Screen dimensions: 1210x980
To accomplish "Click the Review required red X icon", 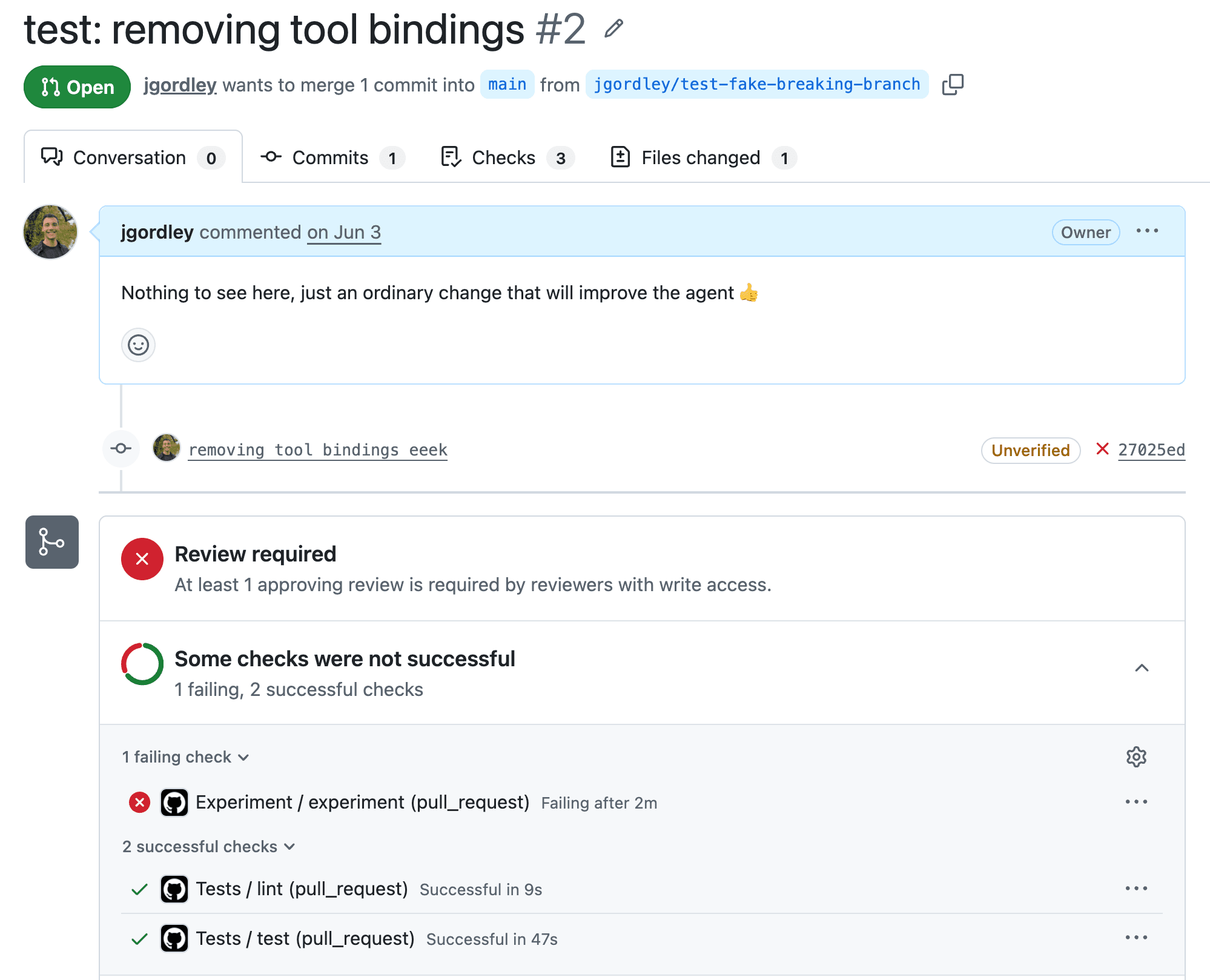I will pyautogui.click(x=142, y=559).
